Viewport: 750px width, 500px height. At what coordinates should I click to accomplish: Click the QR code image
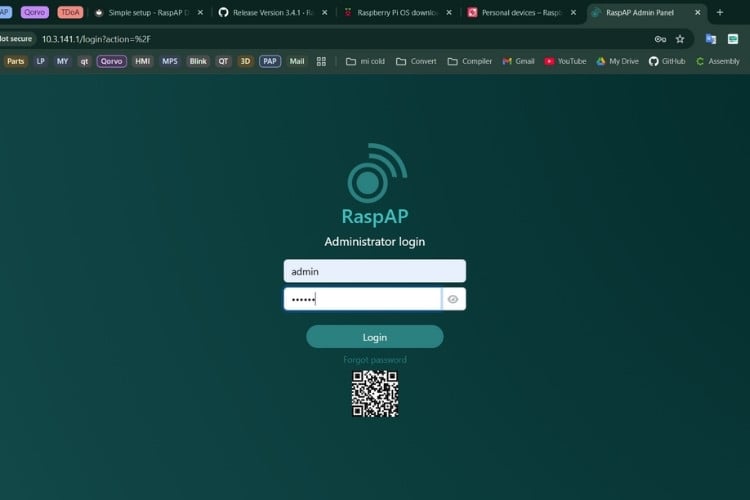(x=375, y=394)
